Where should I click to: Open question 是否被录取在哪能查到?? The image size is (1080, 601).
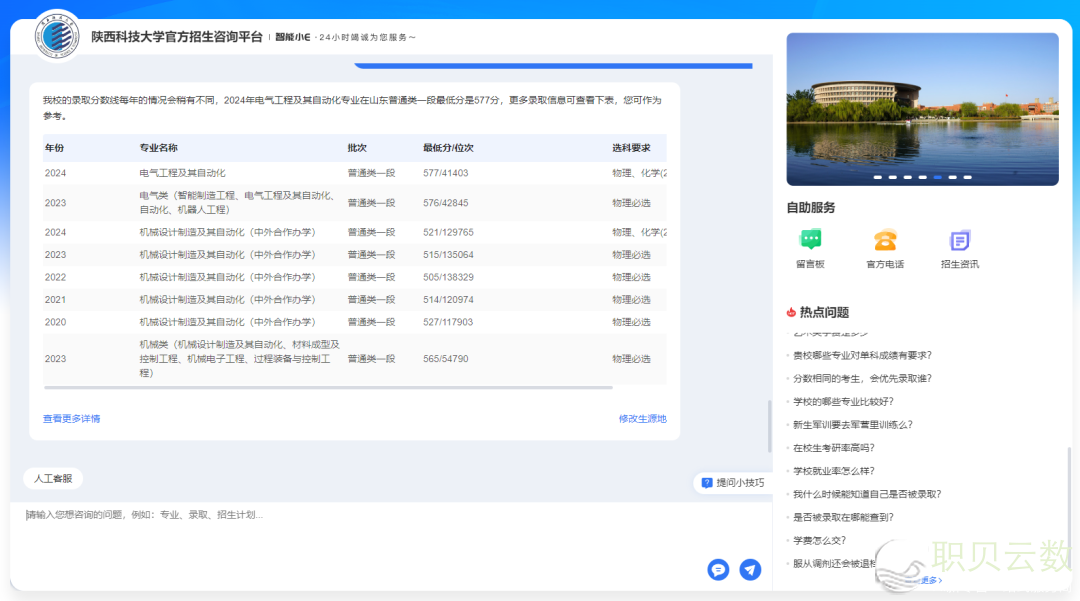[x=843, y=517]
